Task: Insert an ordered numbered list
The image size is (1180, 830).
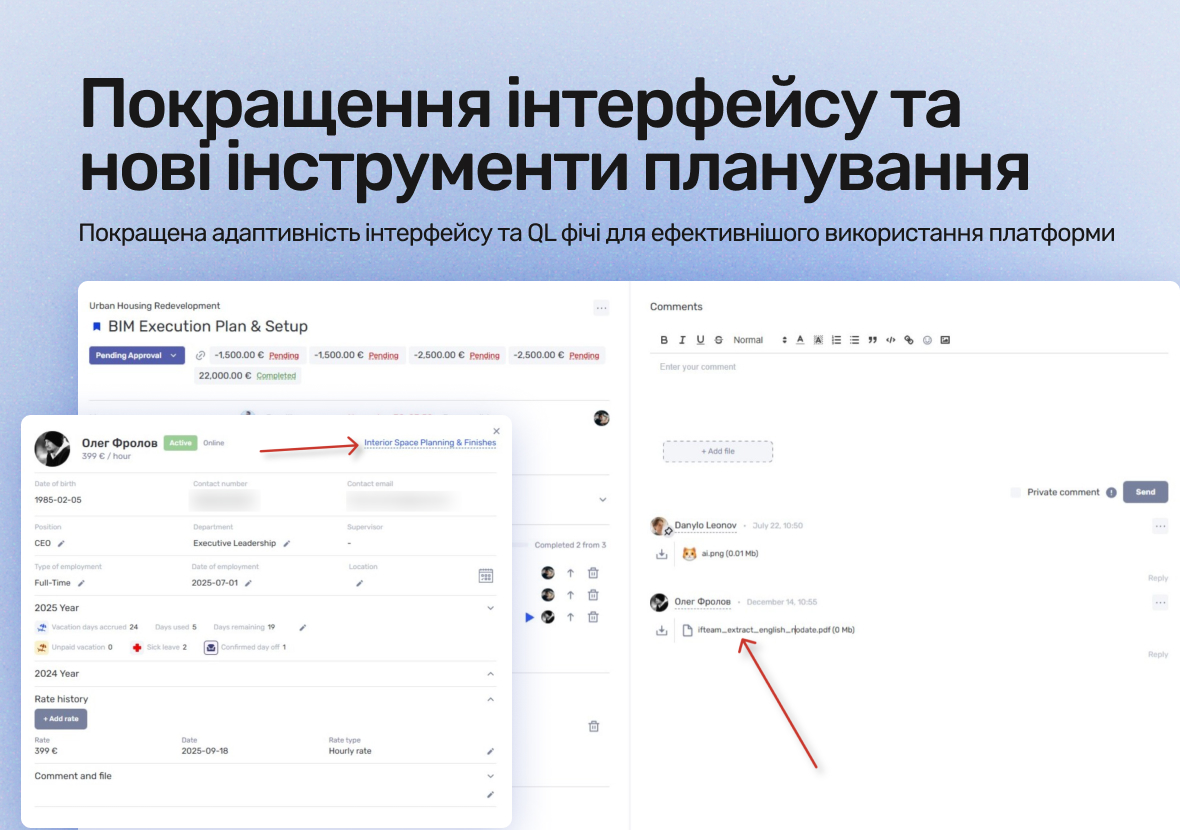Action: [836, 340]
